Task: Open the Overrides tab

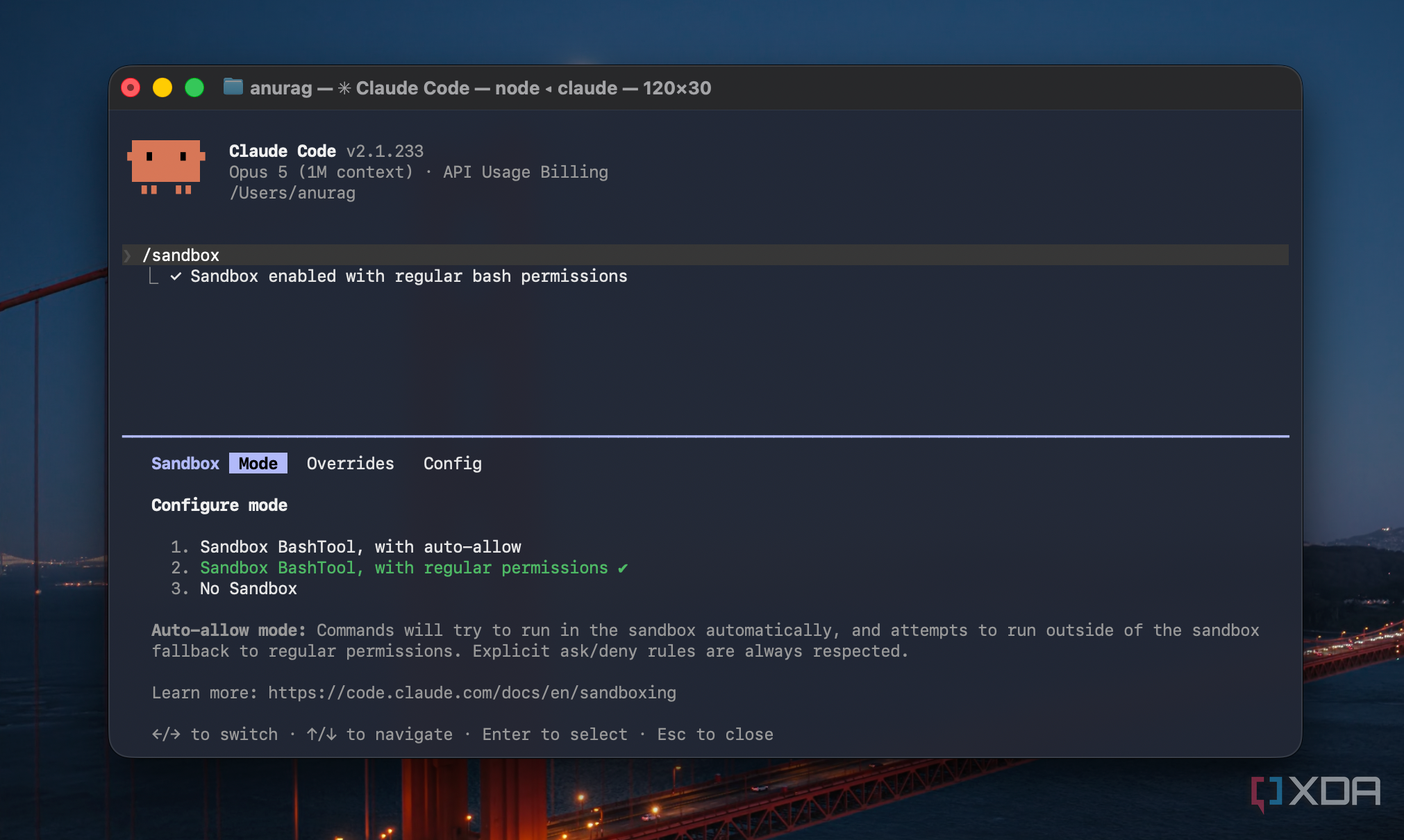Action: pos(350,463)
